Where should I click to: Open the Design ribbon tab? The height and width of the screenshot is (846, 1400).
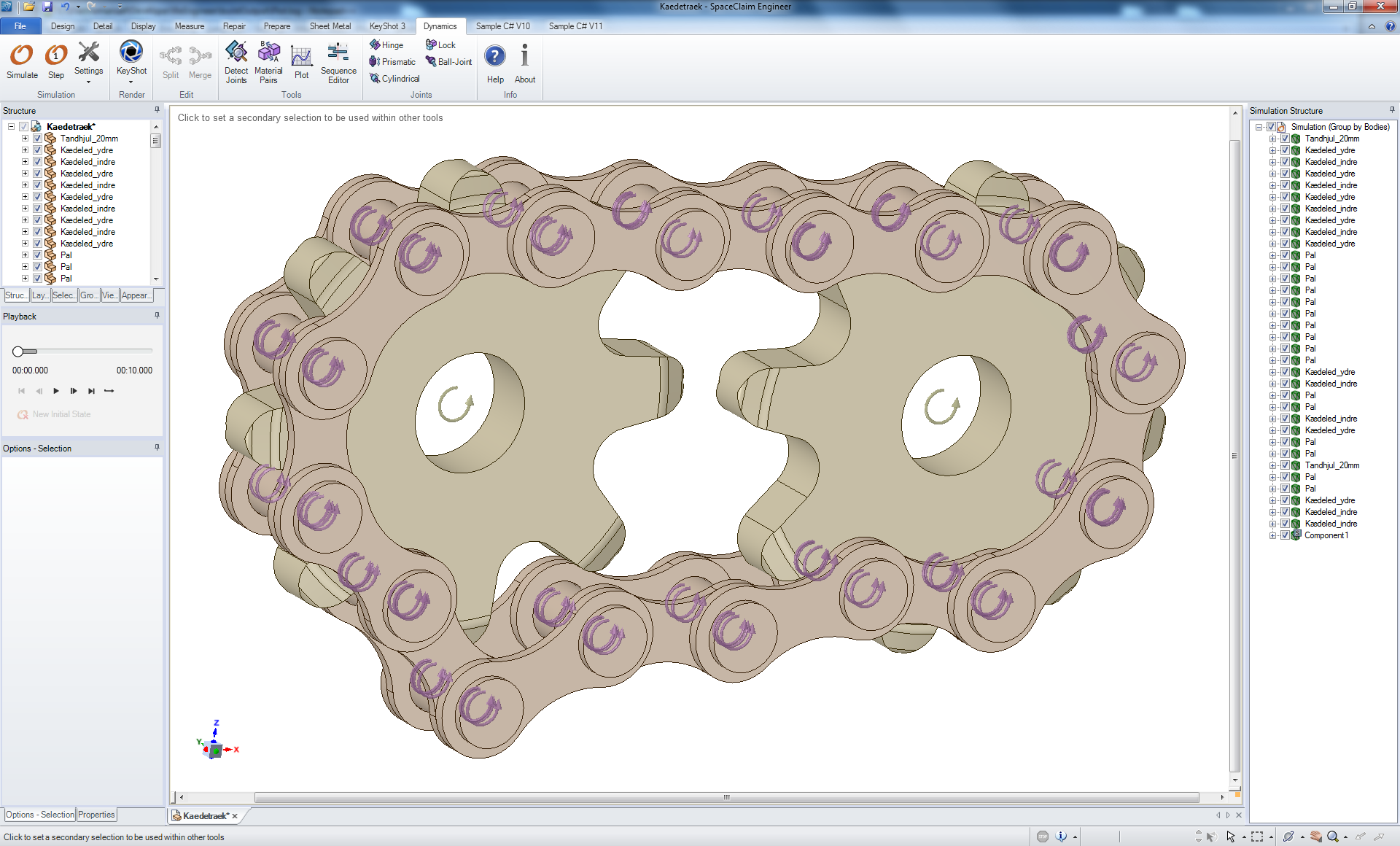pos(63,26)
